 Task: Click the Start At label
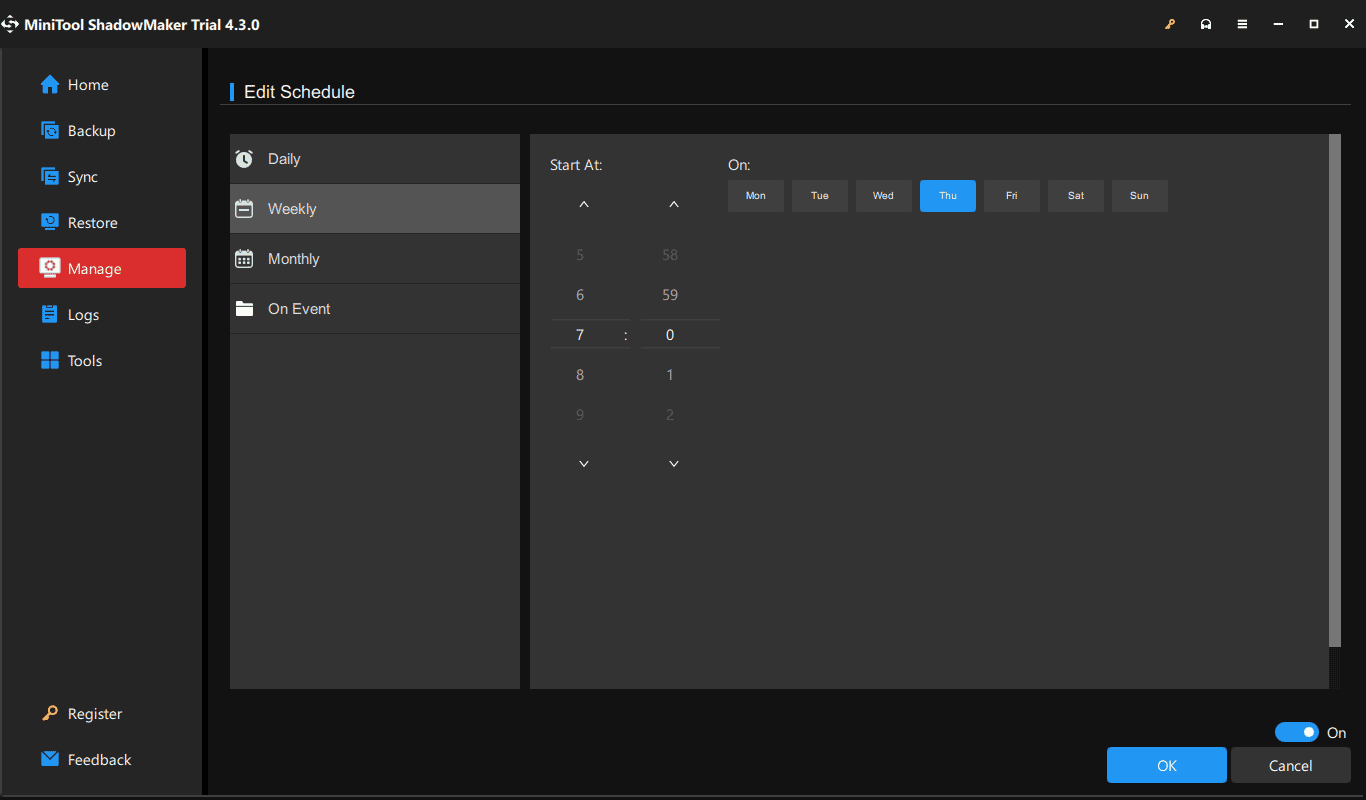pyautogui.click(x=576, y=165)
